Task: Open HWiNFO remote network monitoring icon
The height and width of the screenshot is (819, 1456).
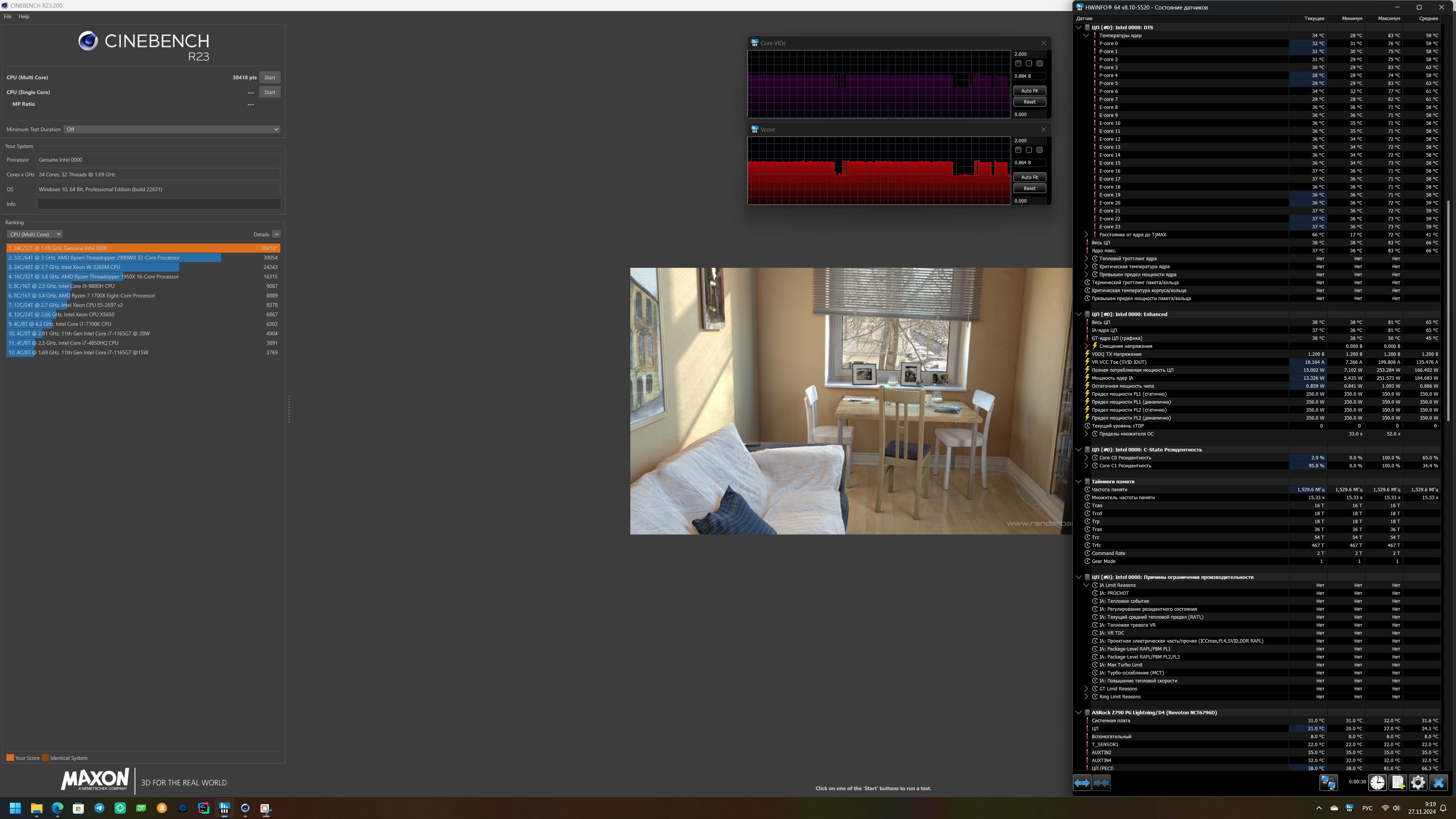Action: [1328, 783]
